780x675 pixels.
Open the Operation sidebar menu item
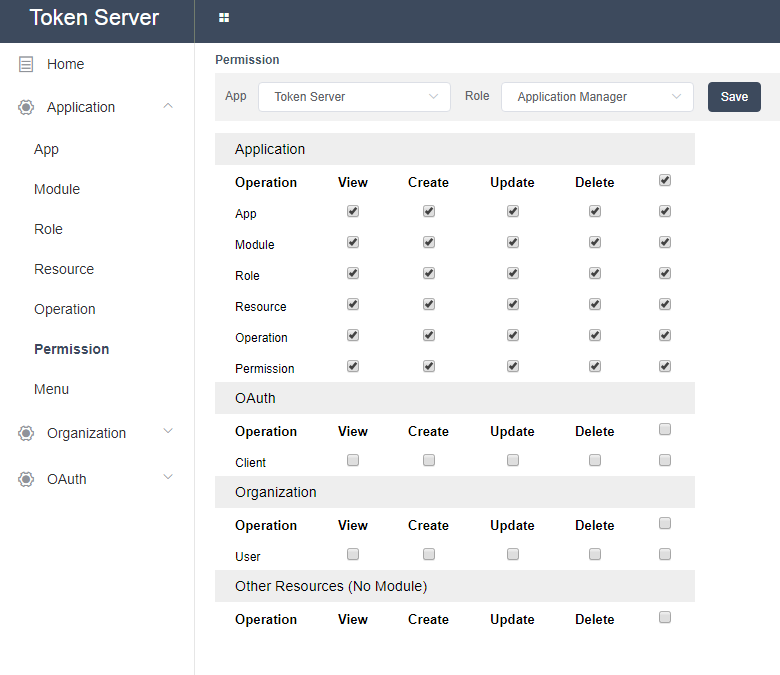(65, 309)
